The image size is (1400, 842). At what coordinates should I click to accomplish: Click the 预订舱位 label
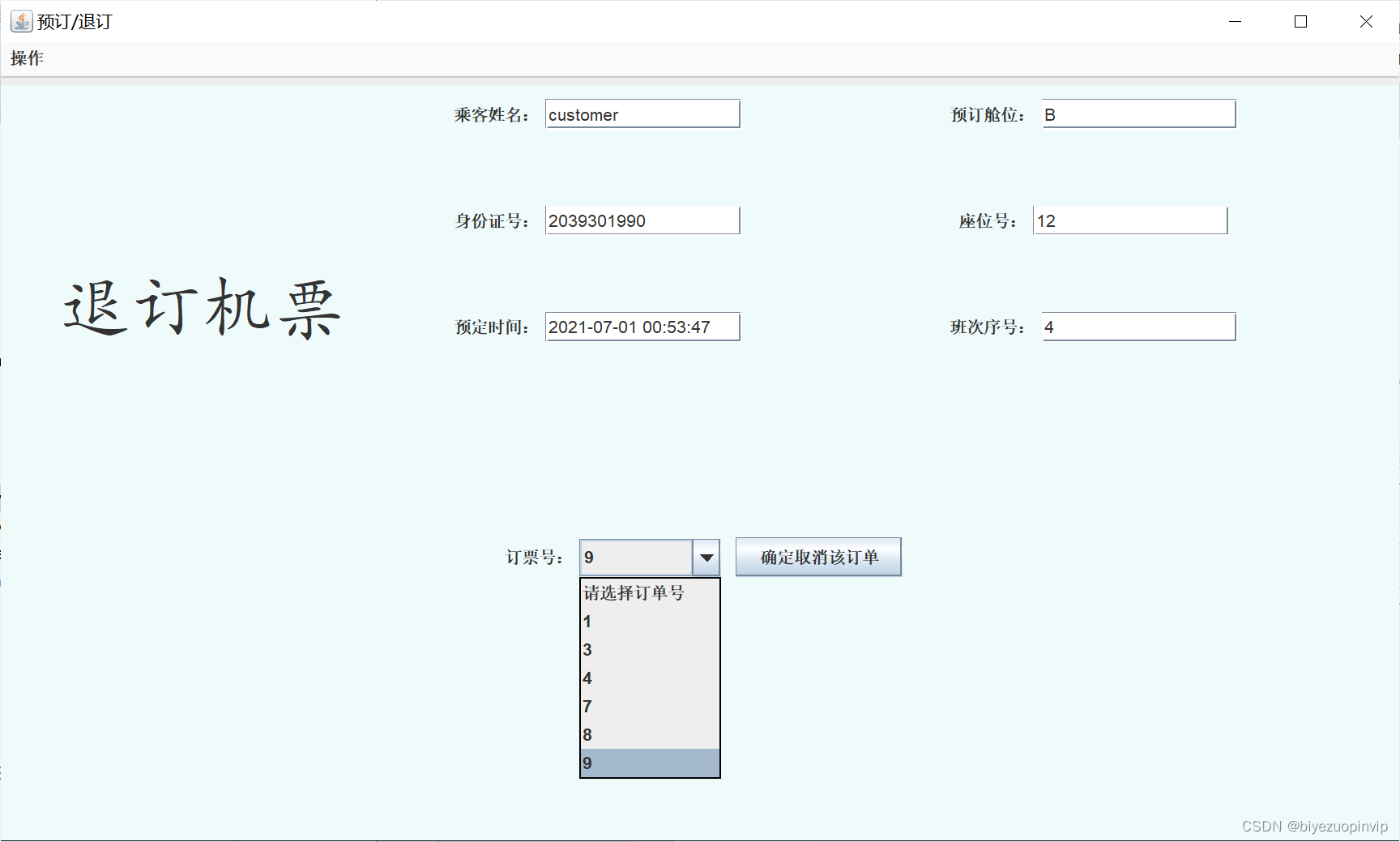[987, 115]
